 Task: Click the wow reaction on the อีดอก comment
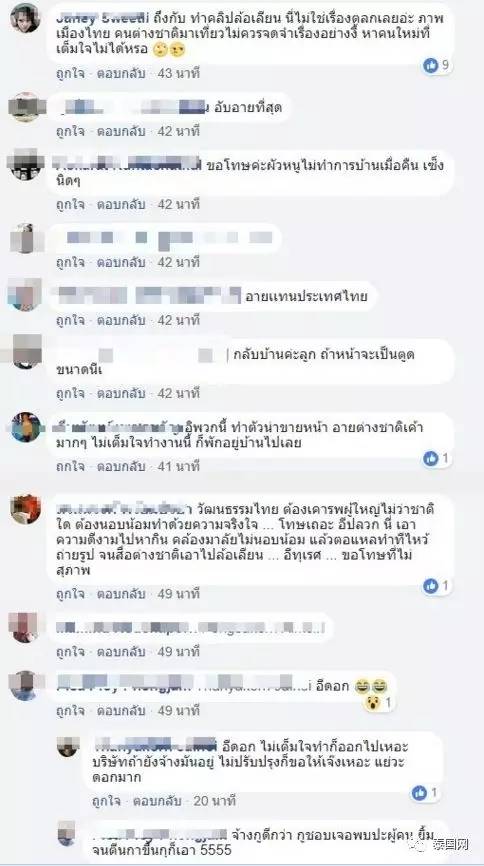[x=371, y=703]
